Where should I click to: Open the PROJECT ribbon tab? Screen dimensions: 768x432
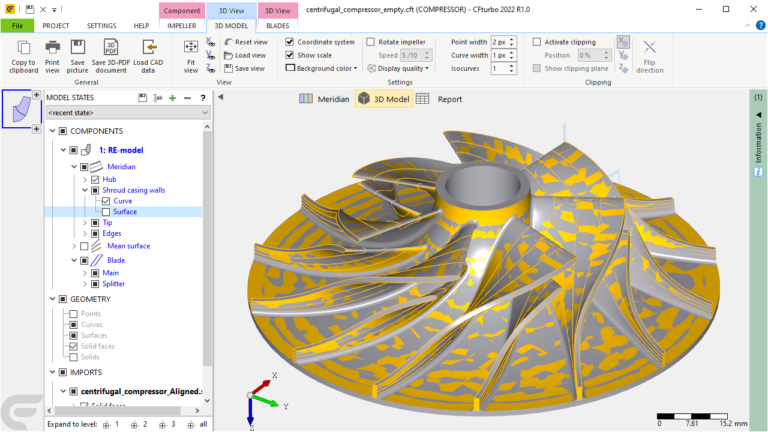[56, 25]
